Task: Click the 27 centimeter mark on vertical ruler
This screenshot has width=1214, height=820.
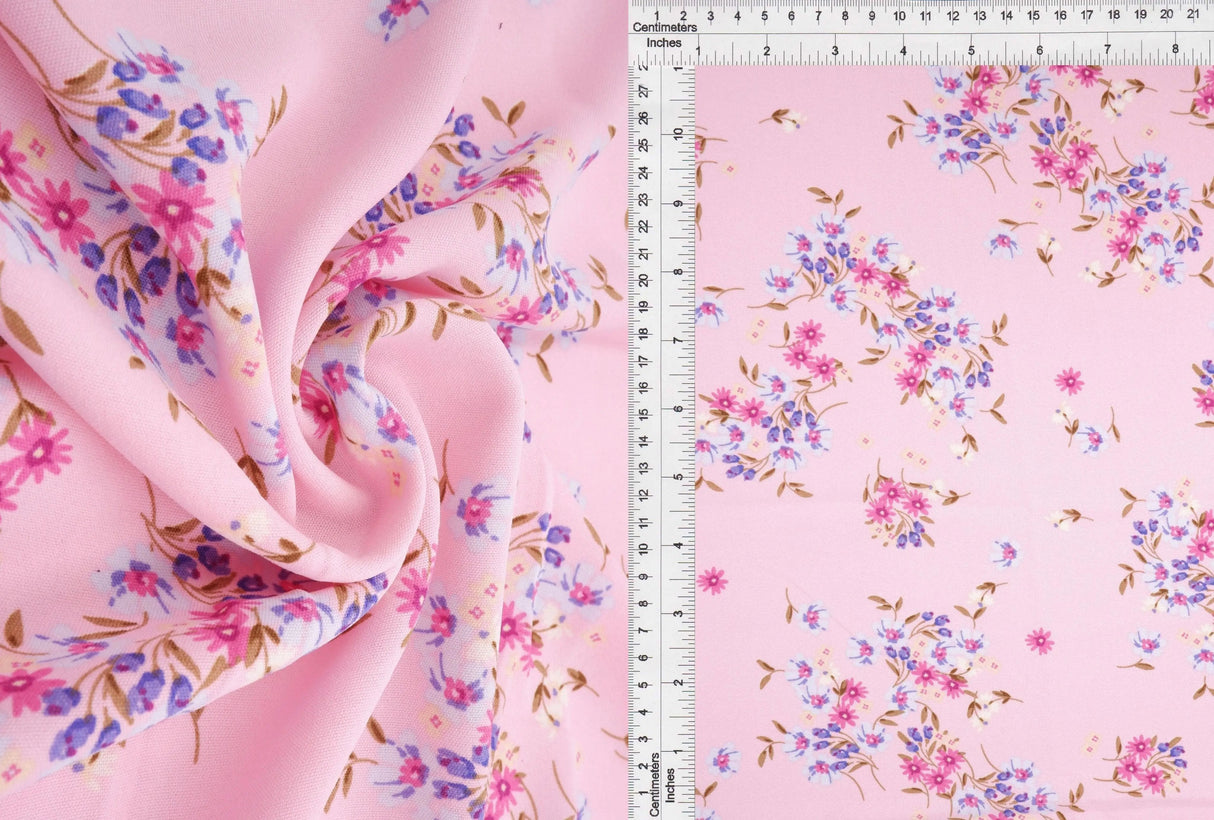Action: 643,90
